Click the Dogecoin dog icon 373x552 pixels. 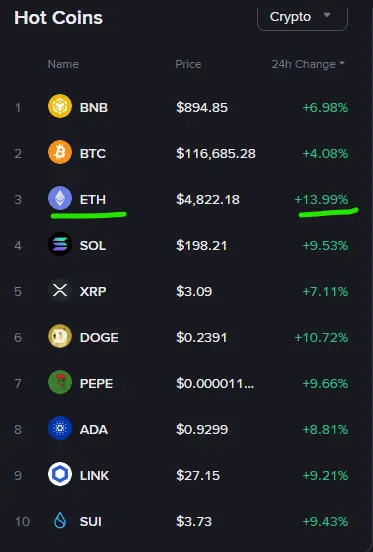click(60, 336)
